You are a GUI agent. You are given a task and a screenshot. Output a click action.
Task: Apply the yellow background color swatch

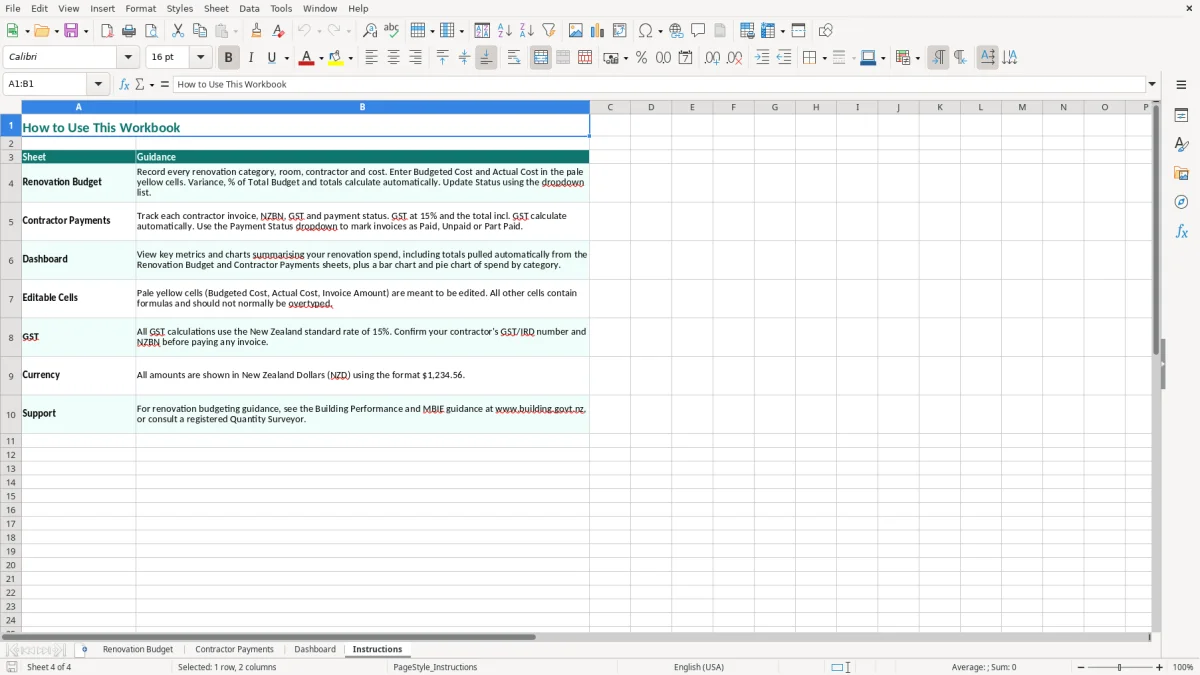pyautogui.click(x=336, y=58)
